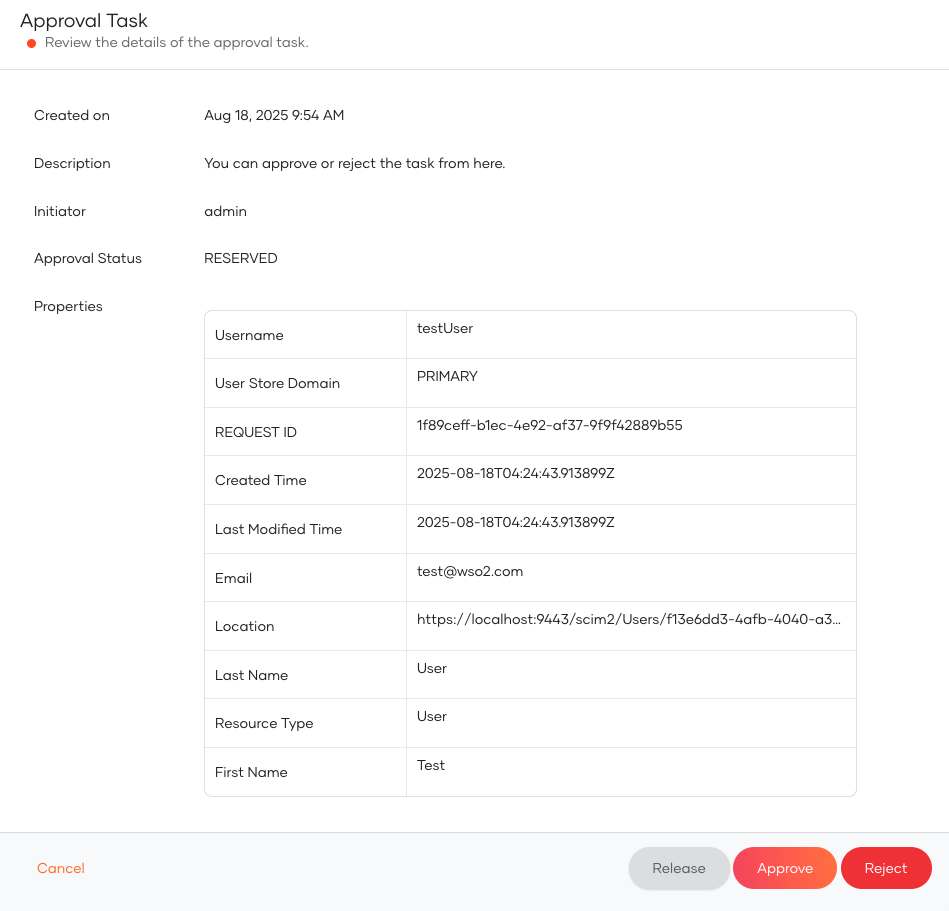The width and height of the screenshot is (949, 911).
Task: Click the orange dot beside the subtitle
Action: [x=32, y=44]
